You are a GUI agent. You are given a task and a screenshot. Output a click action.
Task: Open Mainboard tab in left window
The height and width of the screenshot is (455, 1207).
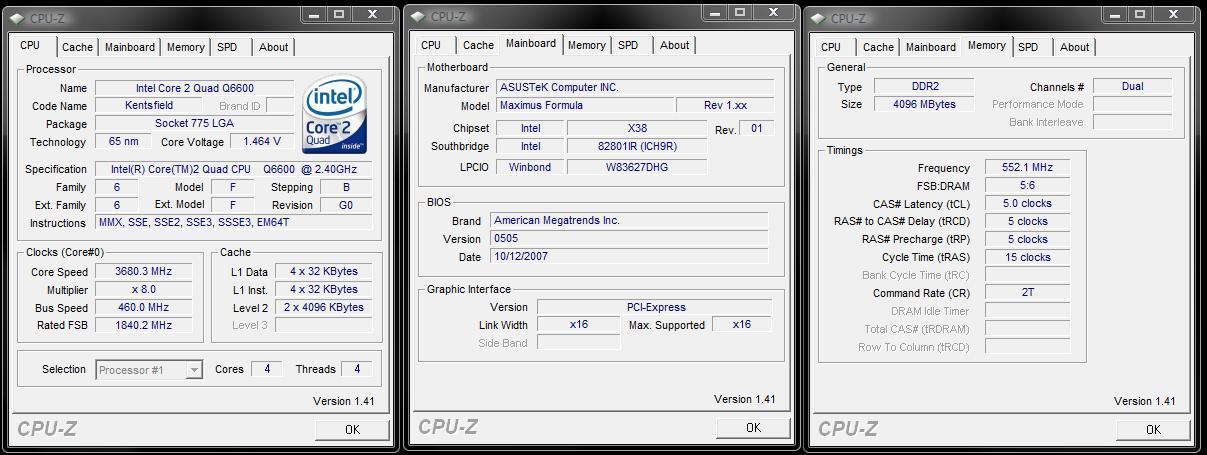130,47
